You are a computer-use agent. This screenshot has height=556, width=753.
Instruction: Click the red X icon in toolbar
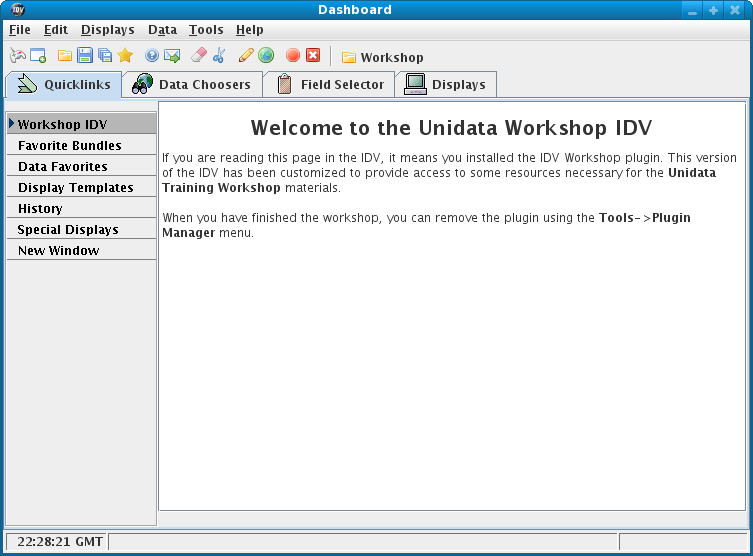(x=313, y=56)
